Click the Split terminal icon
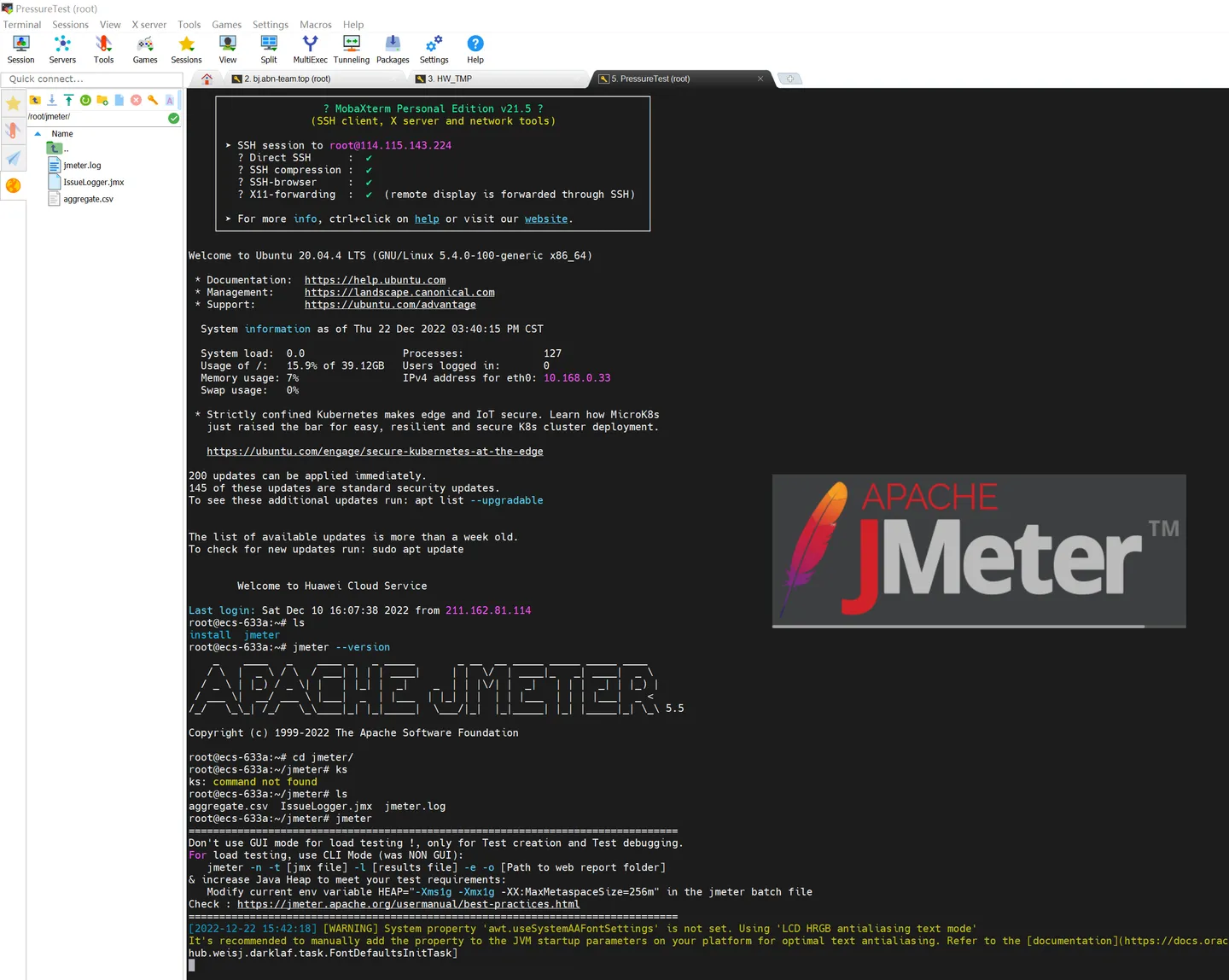The width and height of the screenshot is (1229, 980). coord(269,49)
